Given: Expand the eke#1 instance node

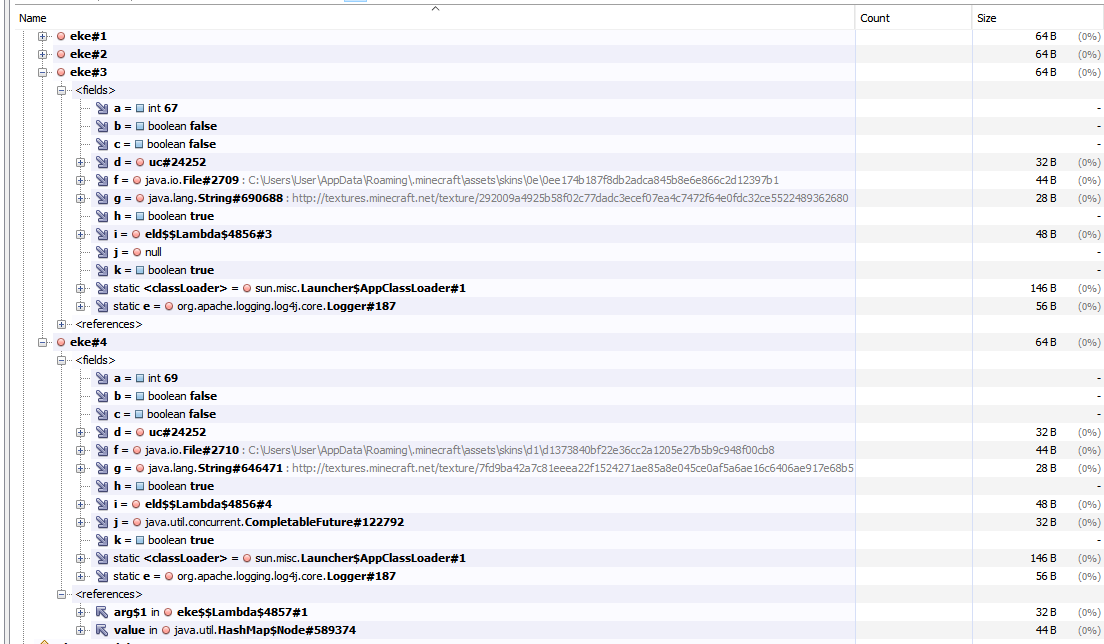Looking at the screenshot, I should click(43, 36).
